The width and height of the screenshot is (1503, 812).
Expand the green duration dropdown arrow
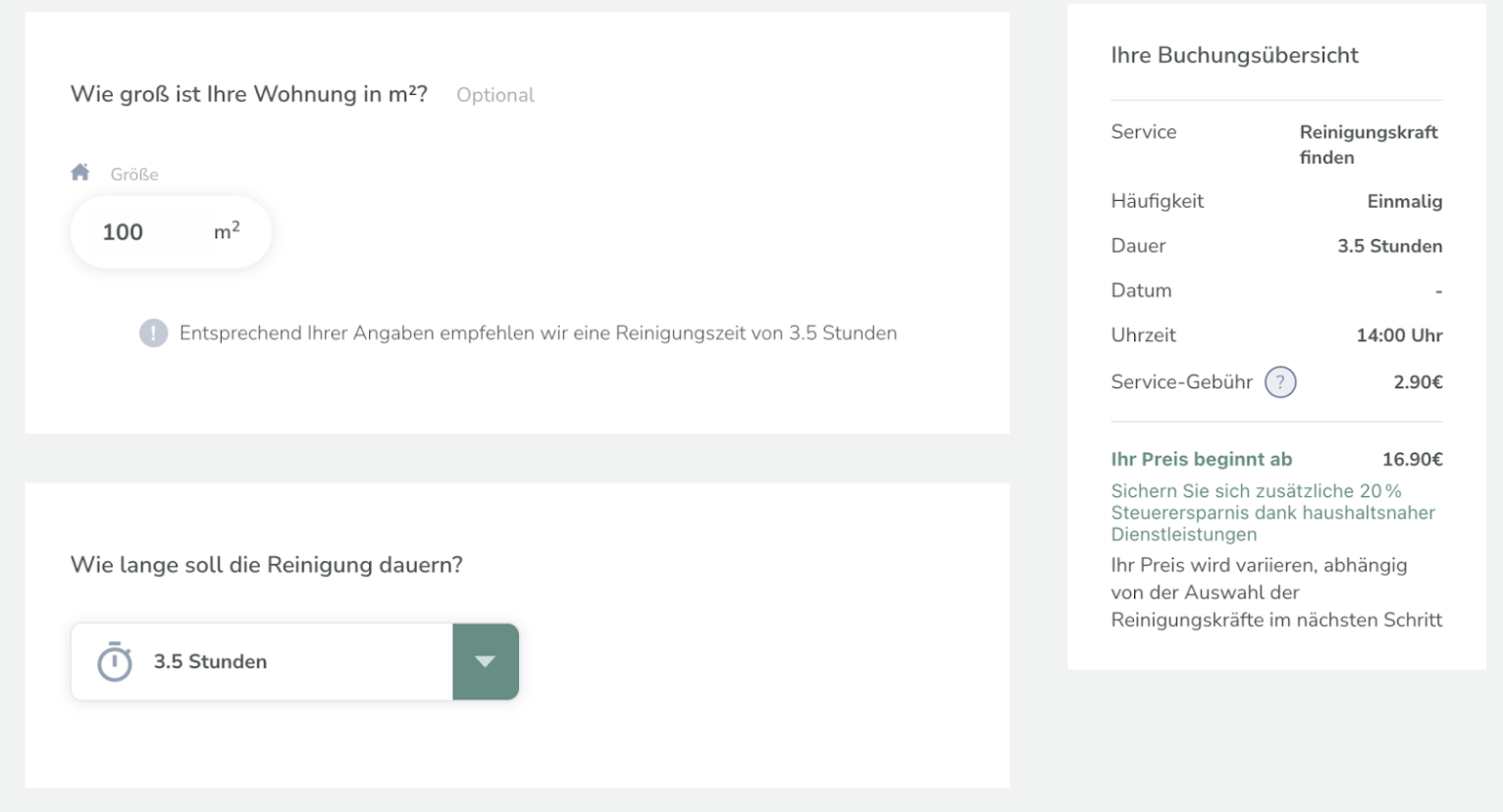486,662
